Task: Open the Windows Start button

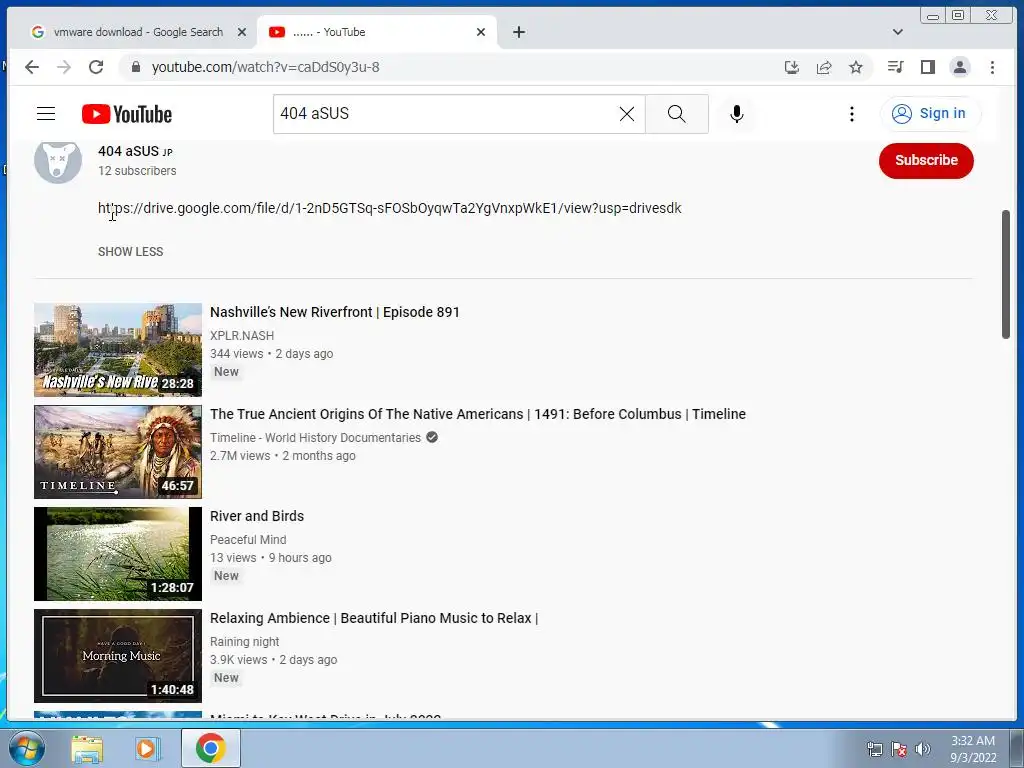Action: (x=26, y=748)
